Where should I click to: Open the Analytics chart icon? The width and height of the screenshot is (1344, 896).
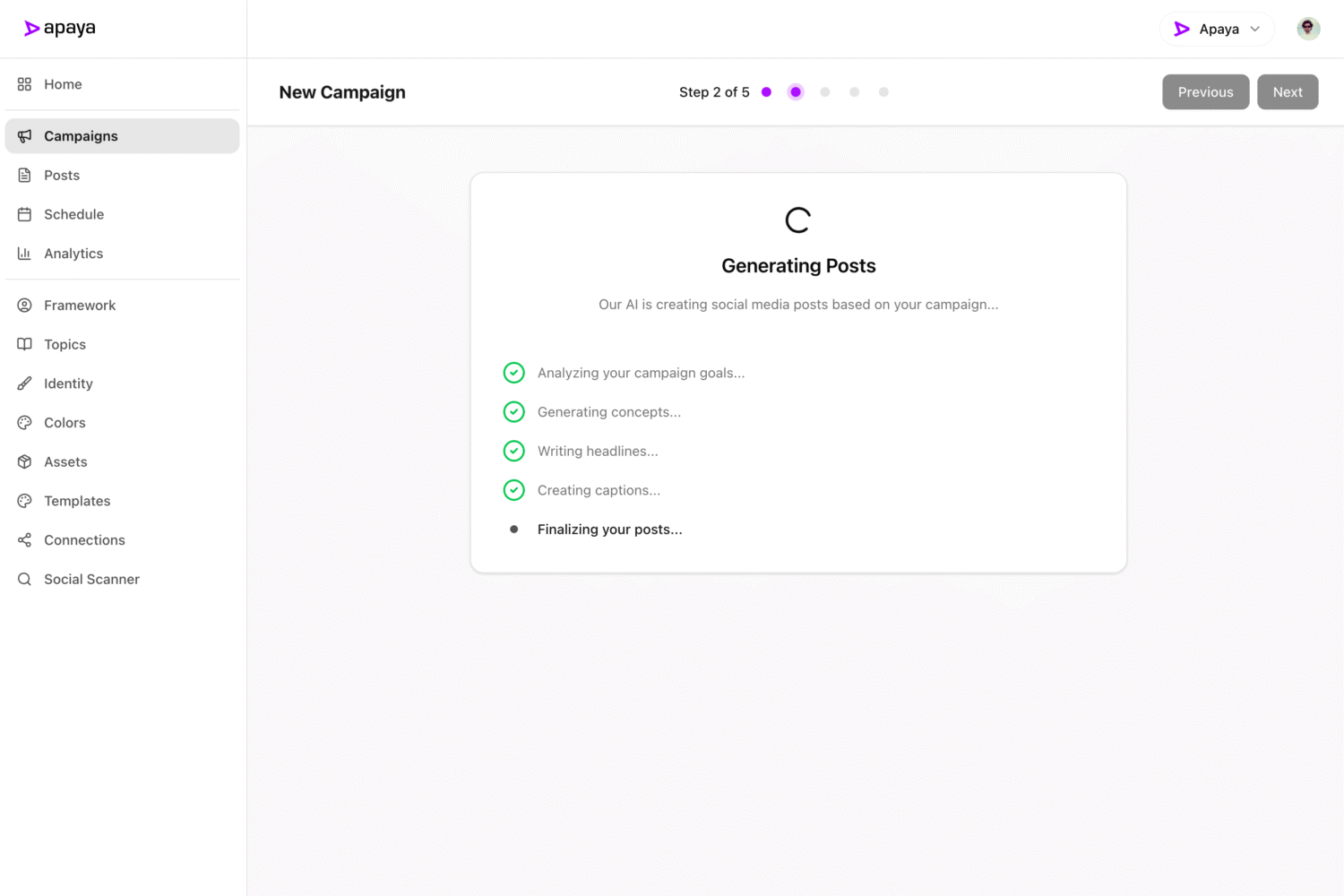pyautogui.click(x=24, y=254)
